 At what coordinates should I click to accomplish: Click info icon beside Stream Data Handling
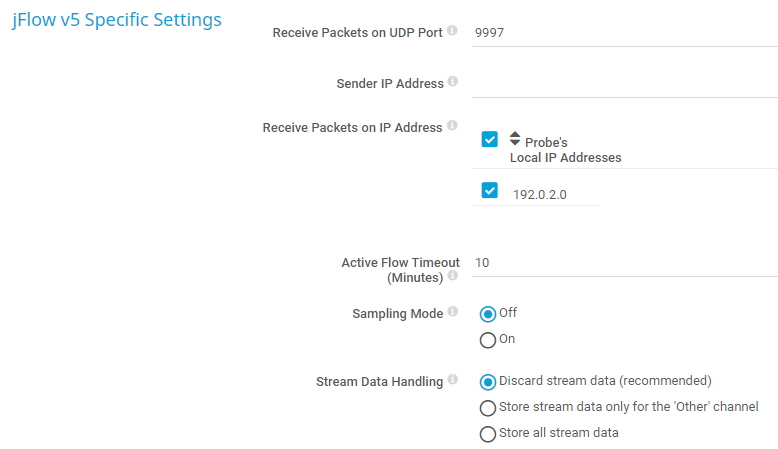(452, 380)
